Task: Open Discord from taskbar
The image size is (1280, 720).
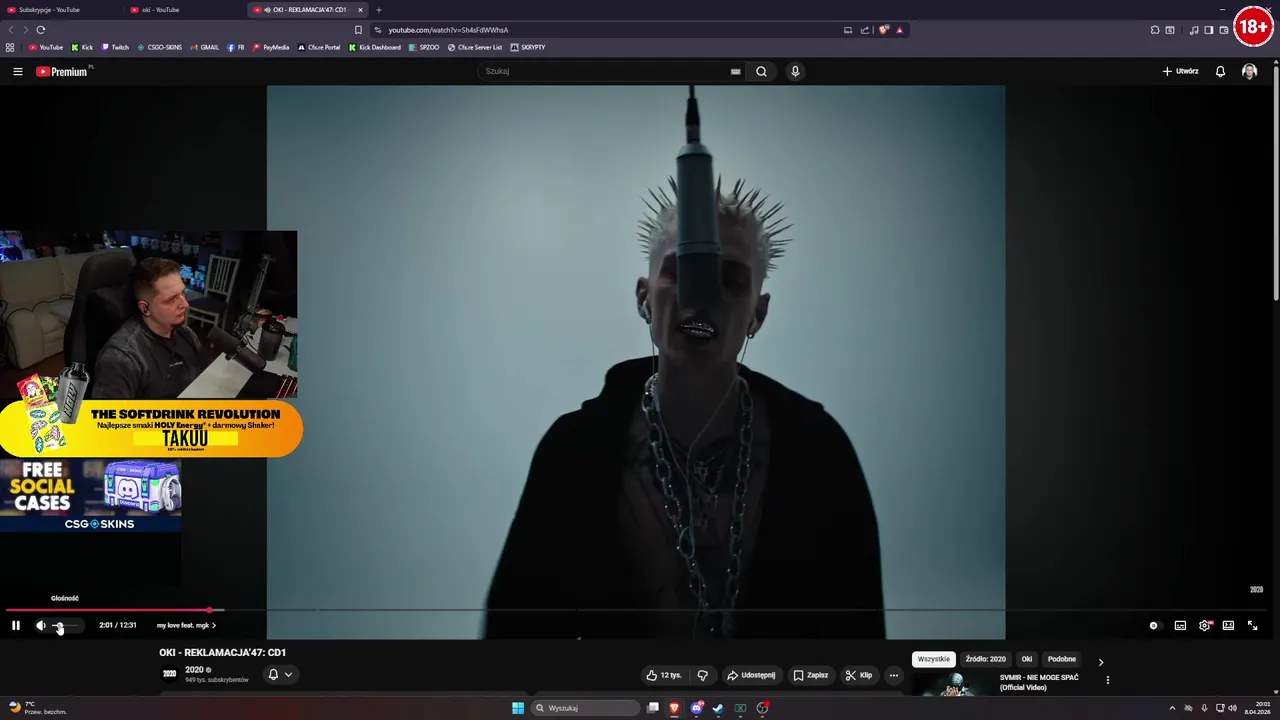Action: [x=696, y=708]
